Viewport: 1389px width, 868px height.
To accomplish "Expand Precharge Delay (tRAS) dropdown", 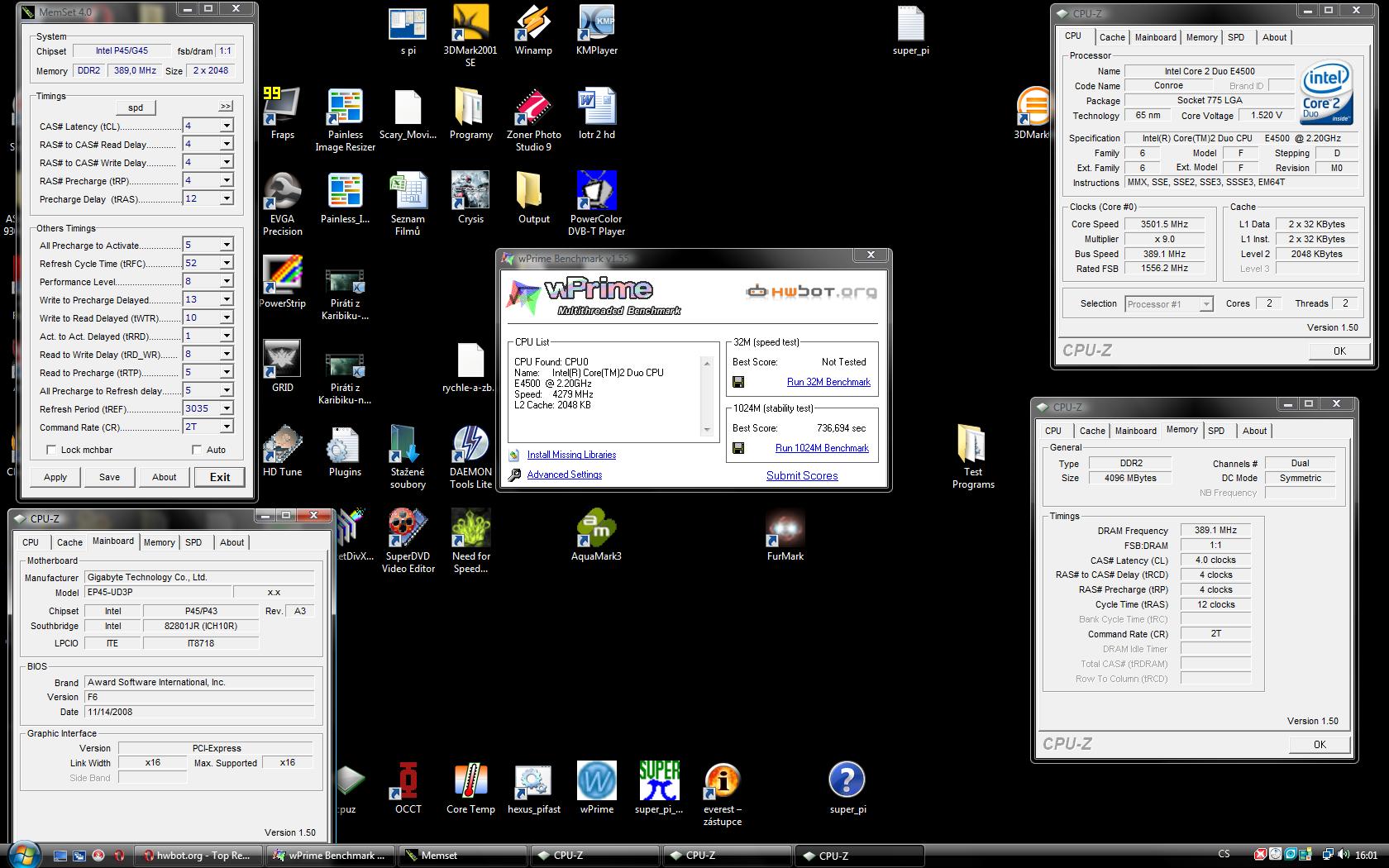I will [x=226, y=198].
